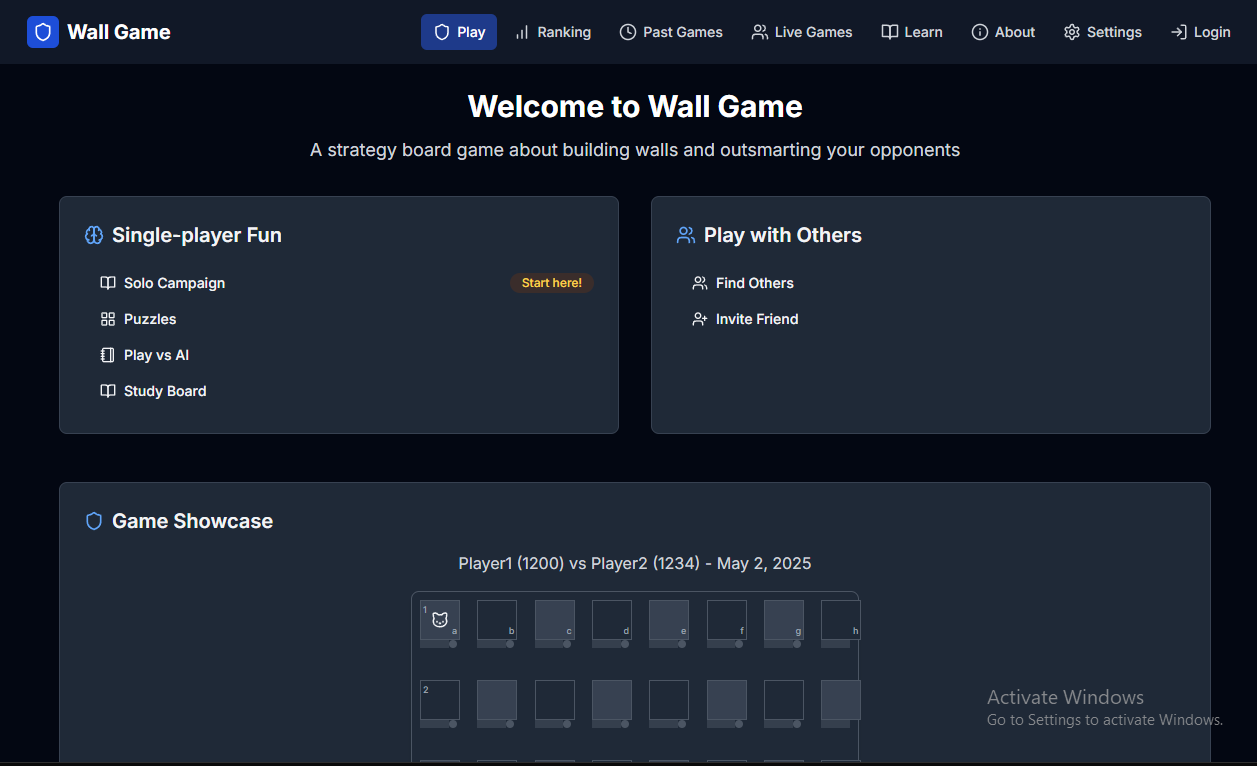
Task: Click the cat pawn on the board
Action: (440, 620)
